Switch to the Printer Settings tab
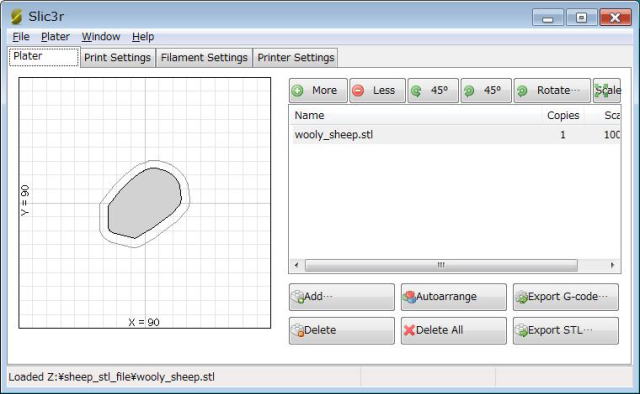Image resolution: width=640 pixels, height=394 pixels. coord(296,58)
